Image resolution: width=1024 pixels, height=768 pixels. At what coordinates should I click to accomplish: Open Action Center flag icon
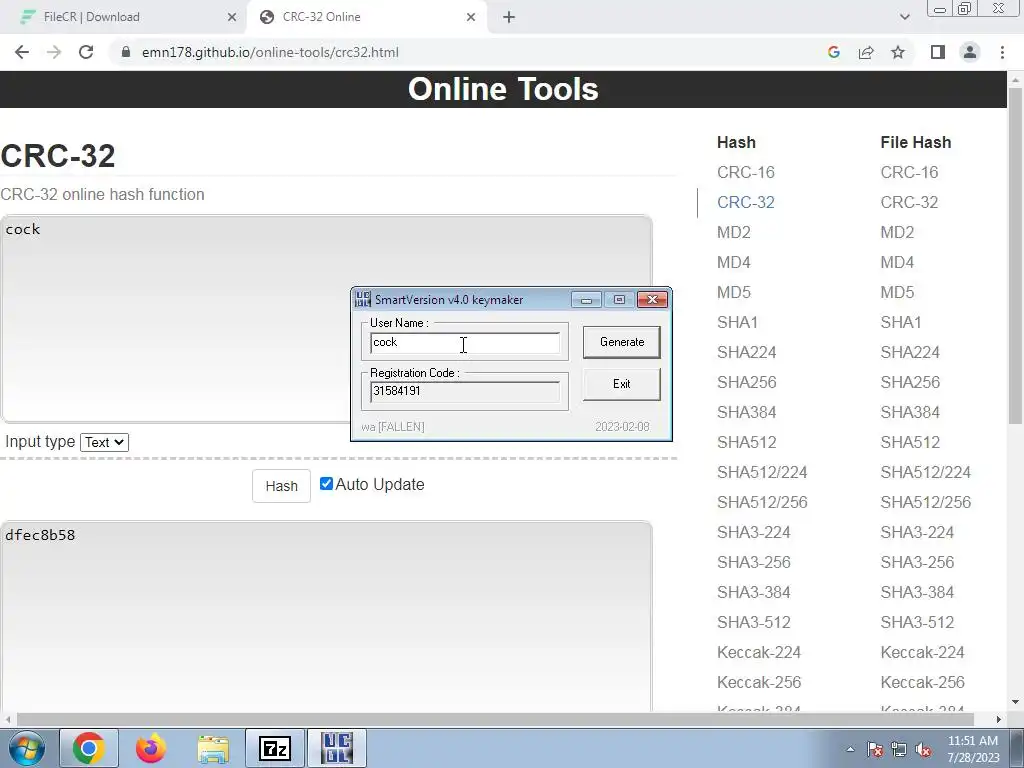[874, 750]
